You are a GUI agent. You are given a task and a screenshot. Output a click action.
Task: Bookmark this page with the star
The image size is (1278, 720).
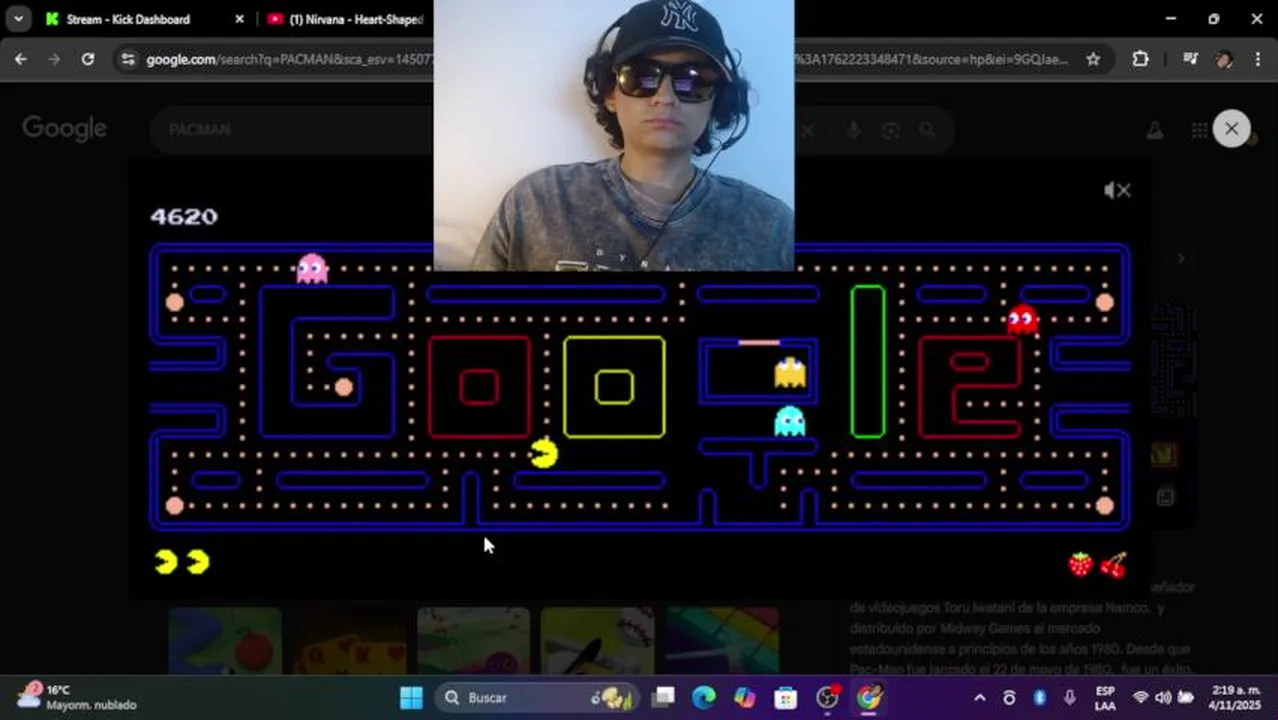pos(1093,59)
